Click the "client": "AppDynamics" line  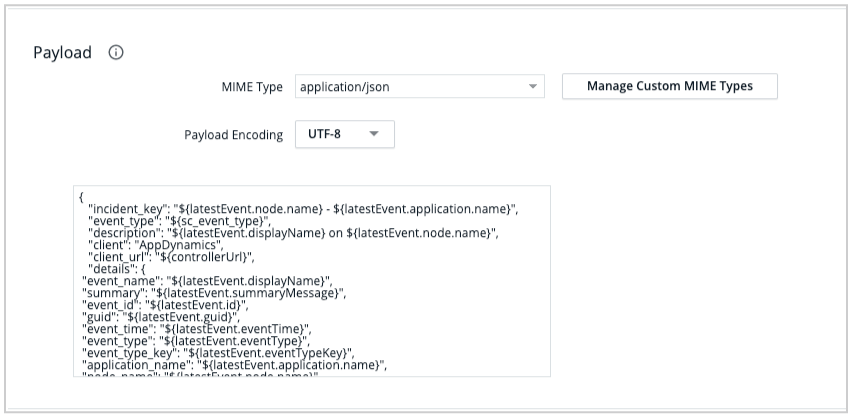(x=156, y=245)
